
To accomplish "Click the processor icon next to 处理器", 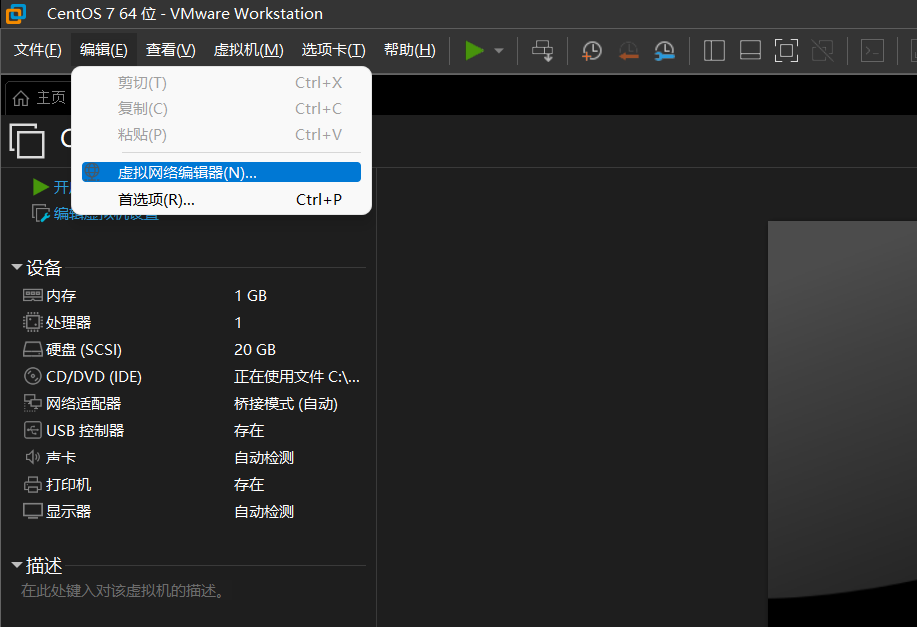I will click(33, 322).
